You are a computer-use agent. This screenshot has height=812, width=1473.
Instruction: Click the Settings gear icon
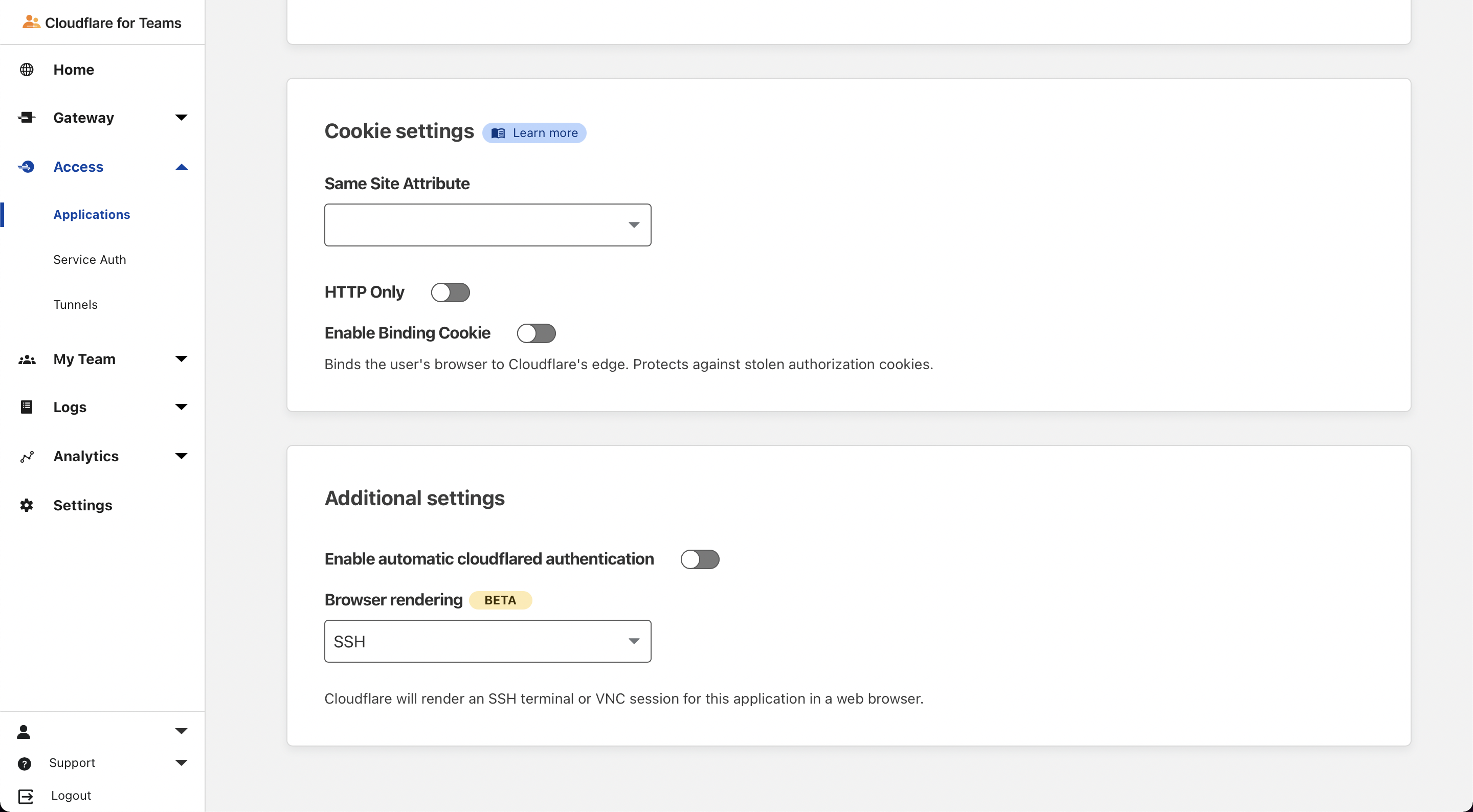coord(26,506)
